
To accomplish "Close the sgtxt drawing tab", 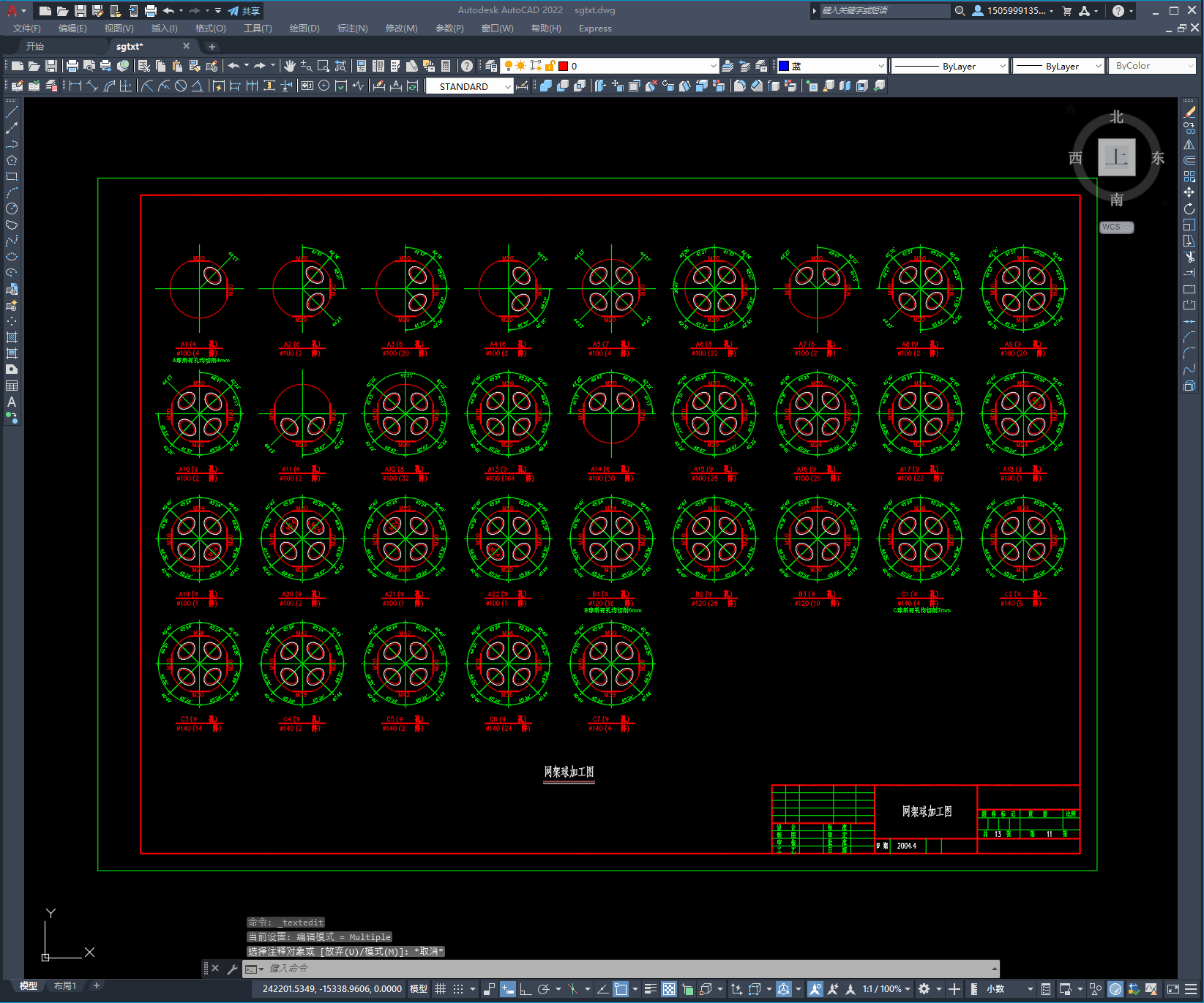I will tap(186, 46).
